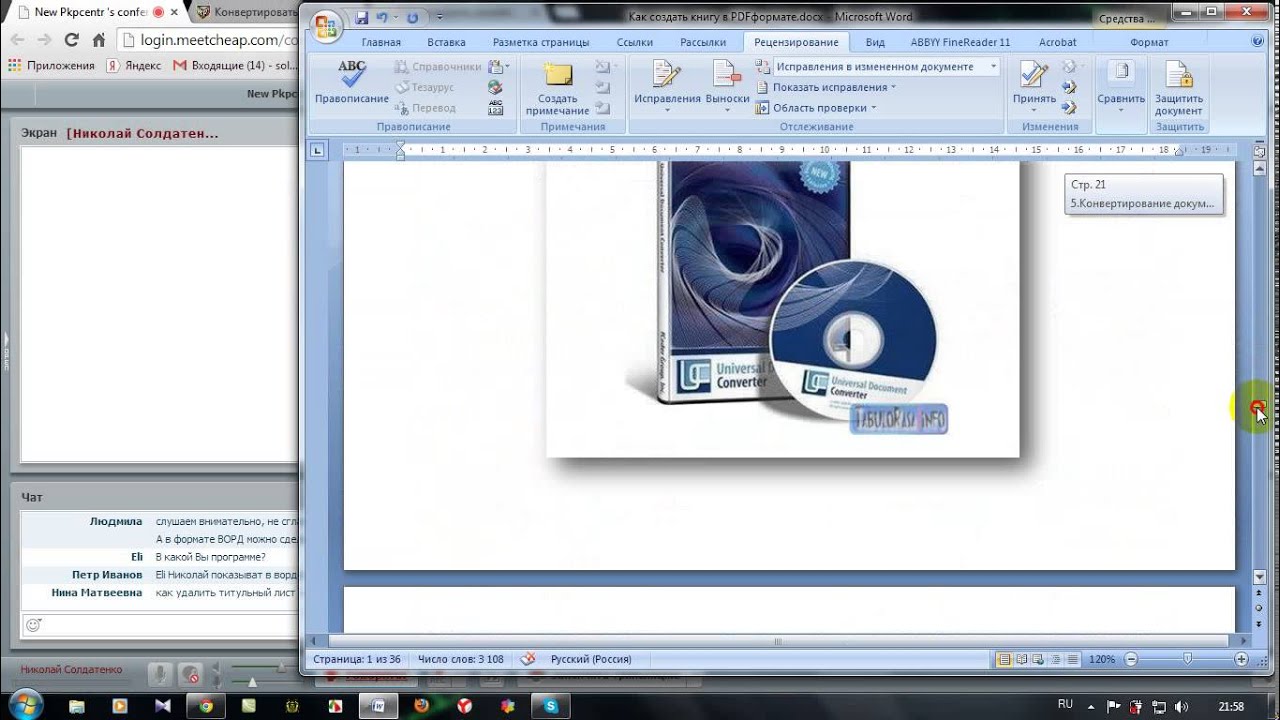Open Windows Start menu
Viewport: 1280px width, 720px height.
(x=25, y=704)
